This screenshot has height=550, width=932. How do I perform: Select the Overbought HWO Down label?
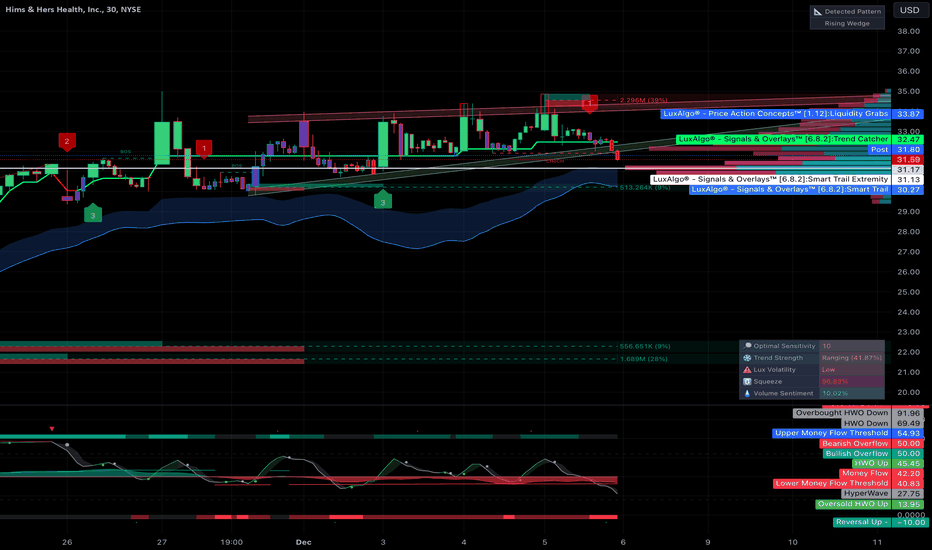click(842, 413)
